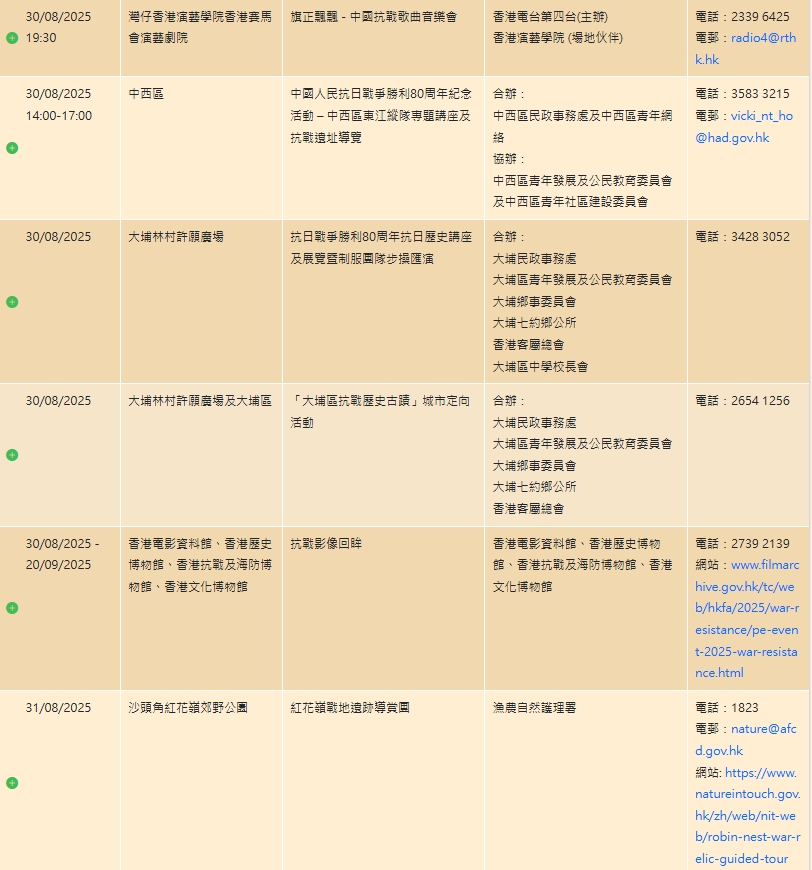Open the natureintouch.gov.hk guided tour link

[747, 815]
